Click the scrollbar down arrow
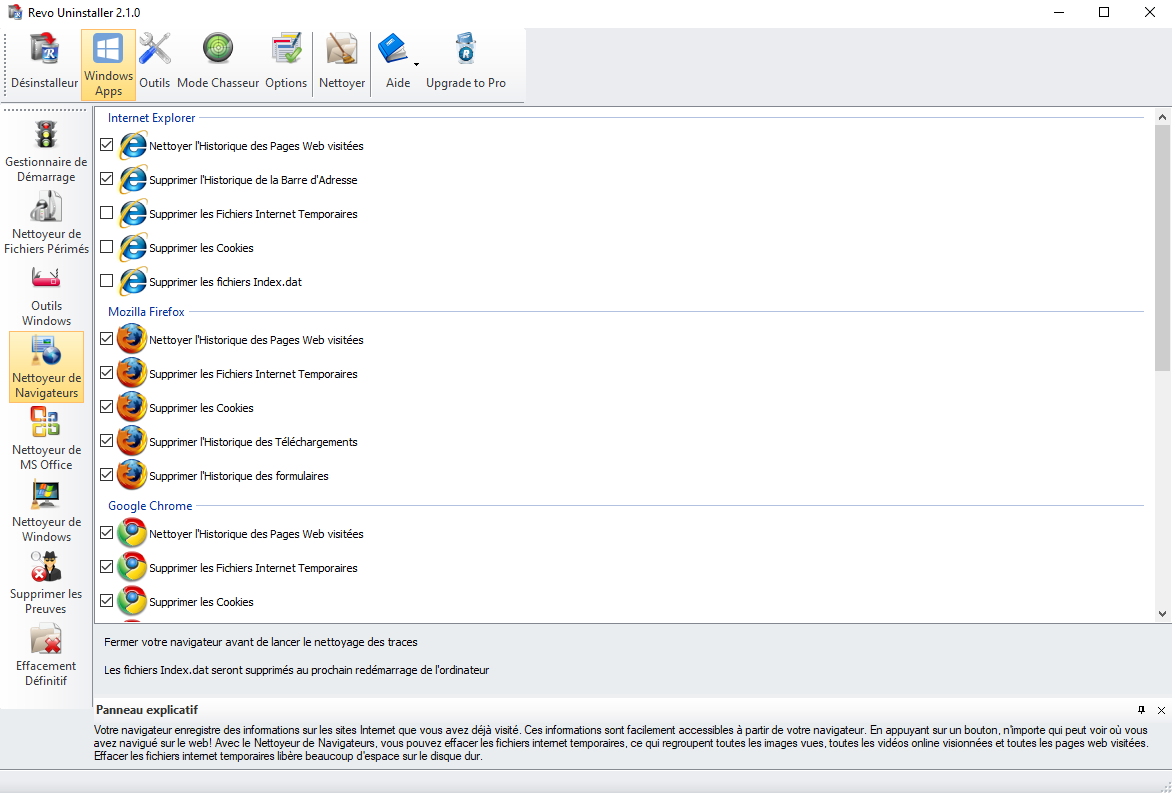Image resolution: width=1172 pixels, height=793 pixels. (x=1162, y=614)
